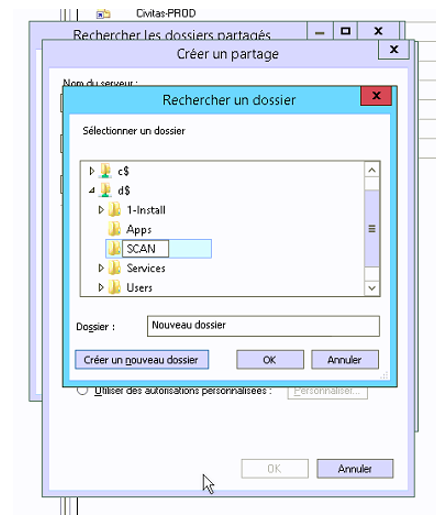Click the Civitas-PROD shortcut icon
436x525 pixels.
click(x=103, y=14)
